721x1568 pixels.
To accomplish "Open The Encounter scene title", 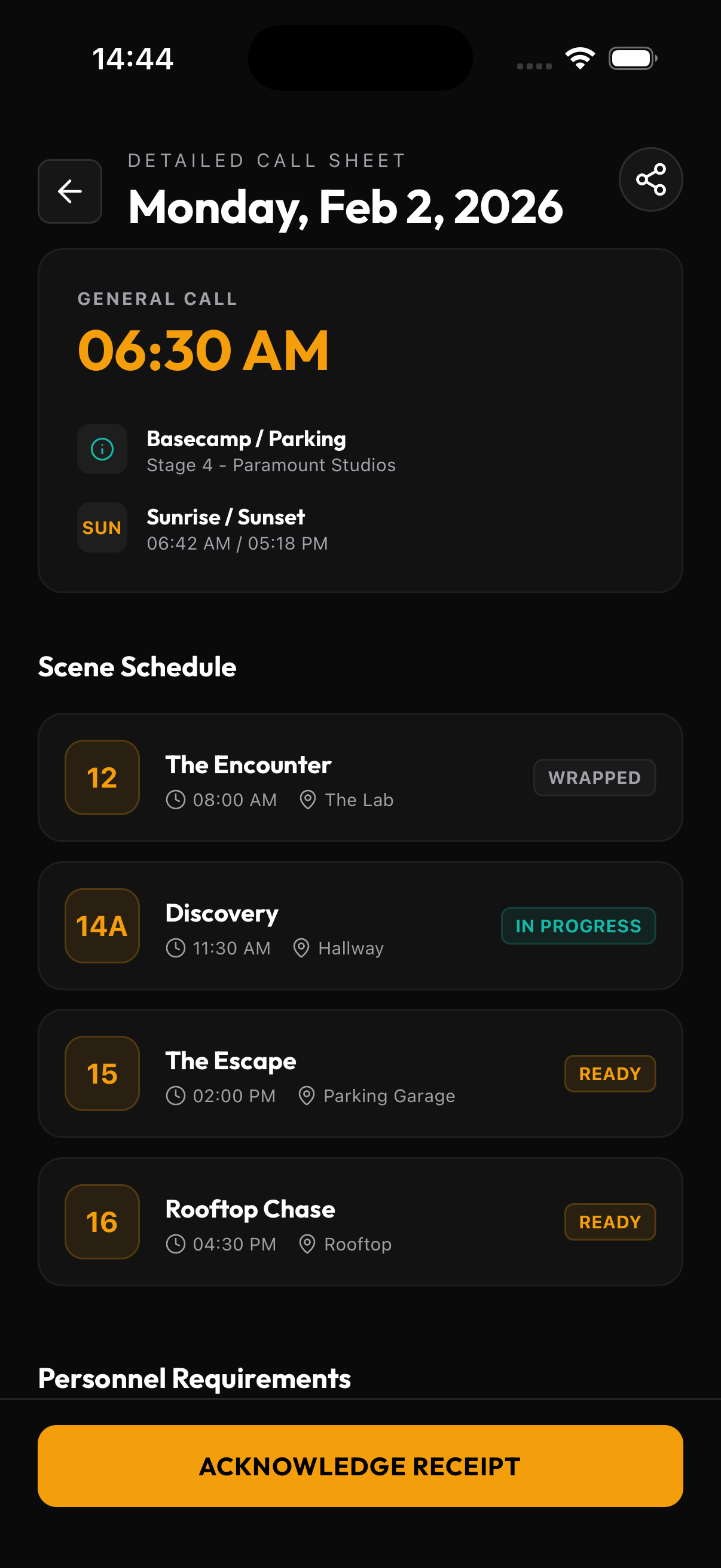I will tap(248, 764).
